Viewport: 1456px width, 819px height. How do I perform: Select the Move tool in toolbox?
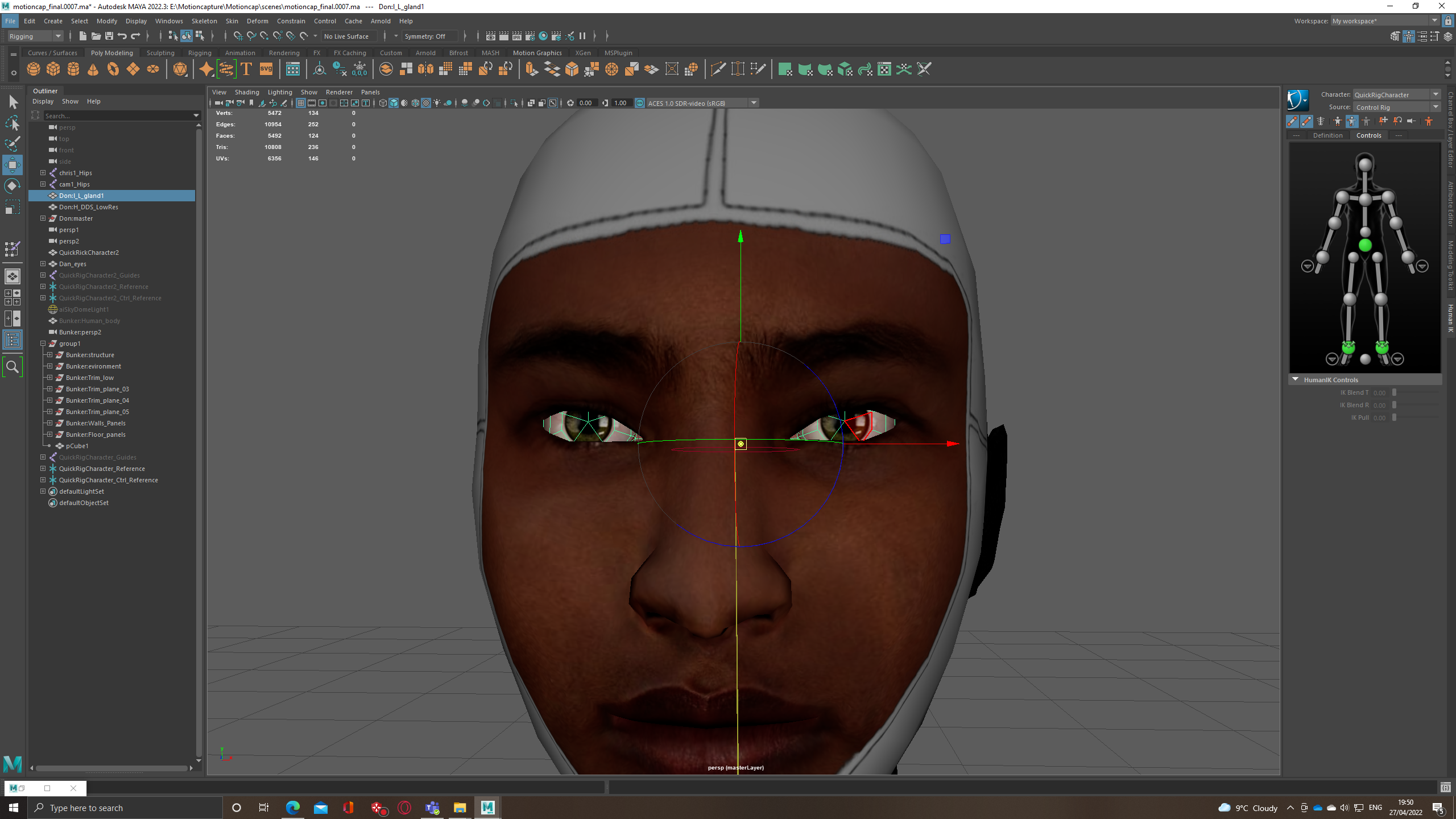coord(13,165)
